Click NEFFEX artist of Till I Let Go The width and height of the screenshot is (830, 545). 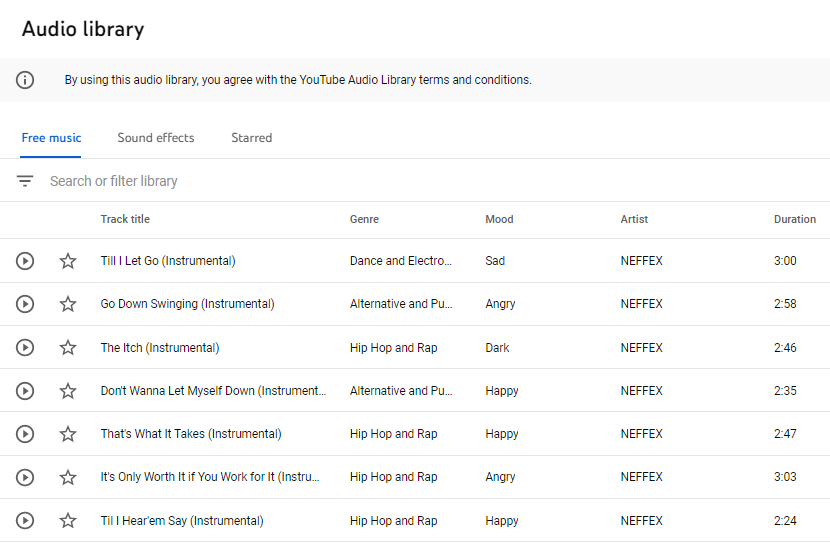click(x=642, y=261)
